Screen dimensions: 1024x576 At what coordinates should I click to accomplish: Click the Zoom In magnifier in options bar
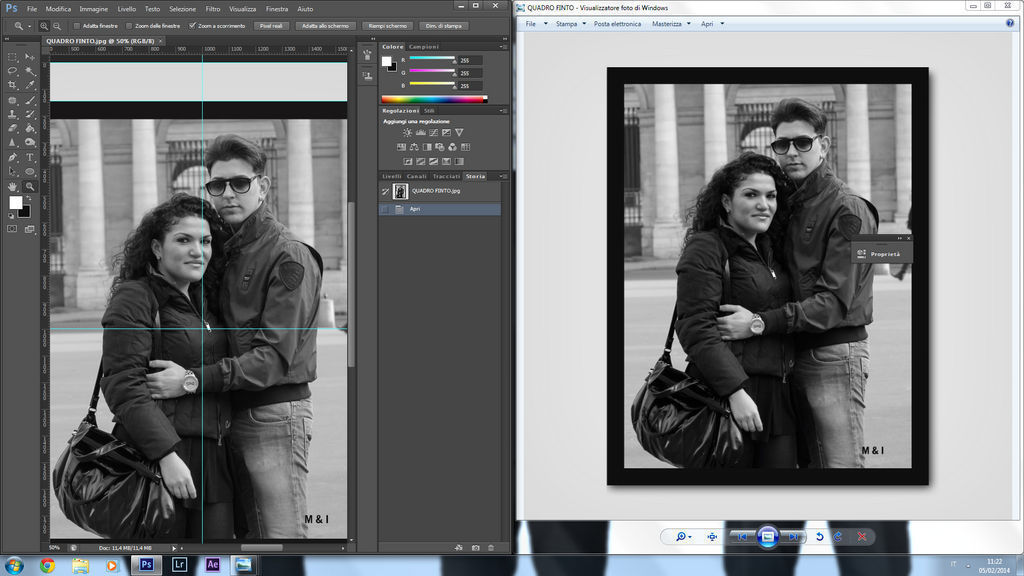click(x=44, y=26)
